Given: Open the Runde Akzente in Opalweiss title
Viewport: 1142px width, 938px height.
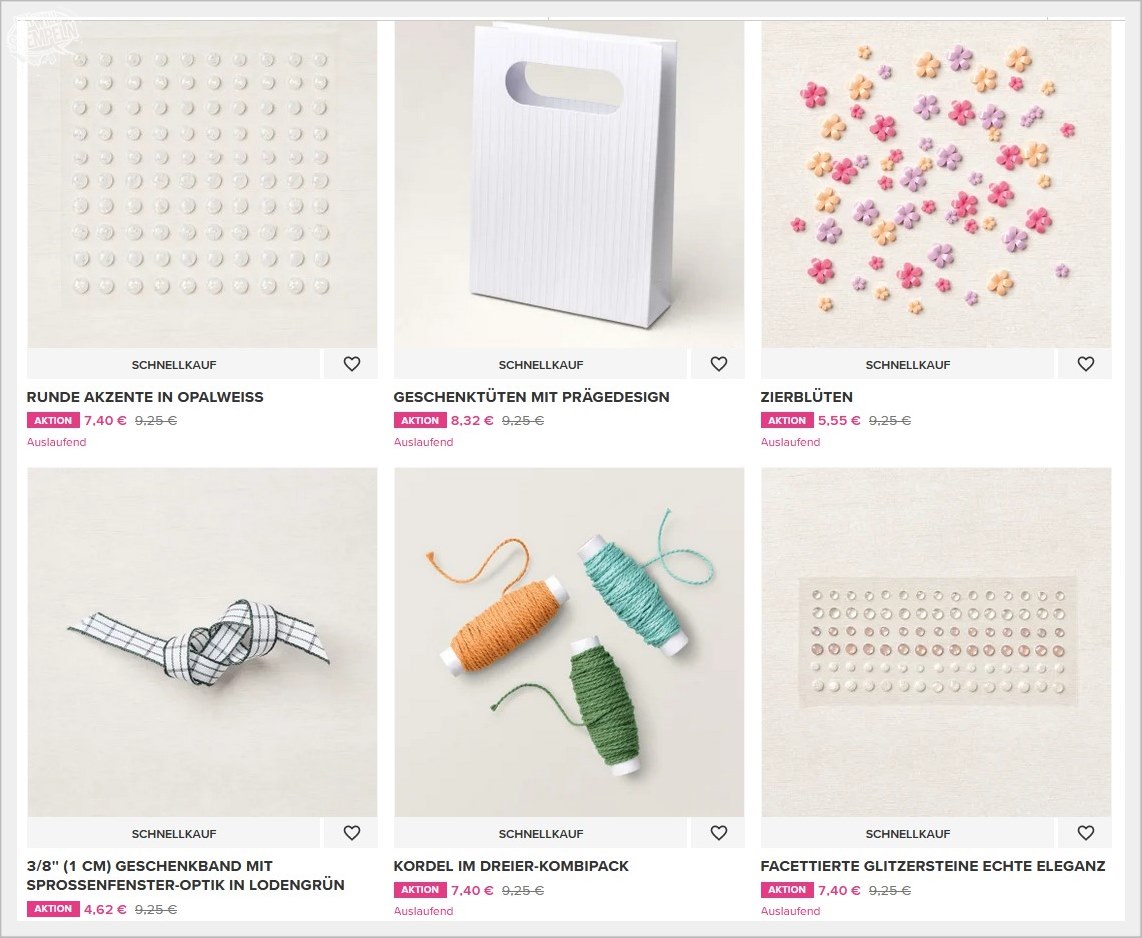Looking at the screenshot, I should [145, 398].
